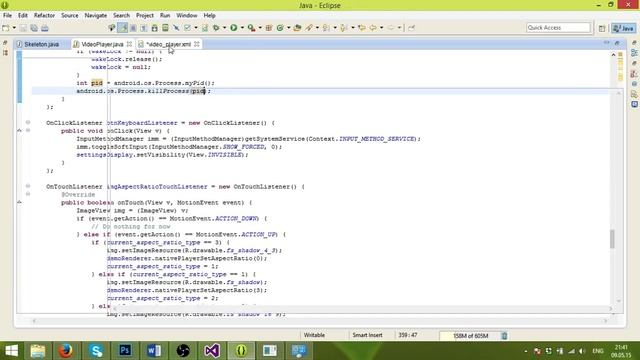640x360 pixels.
Task: Open the Help menu
Action: 209,15
